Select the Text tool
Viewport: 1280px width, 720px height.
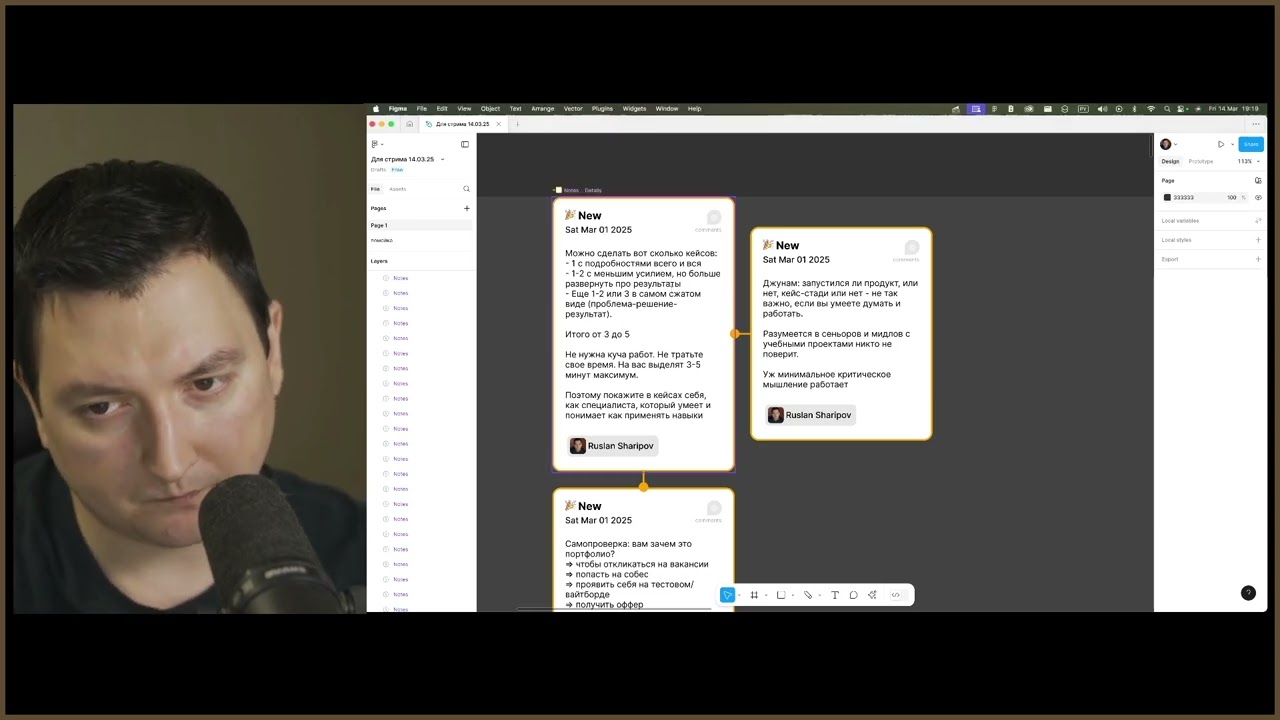tap(835, 595)
